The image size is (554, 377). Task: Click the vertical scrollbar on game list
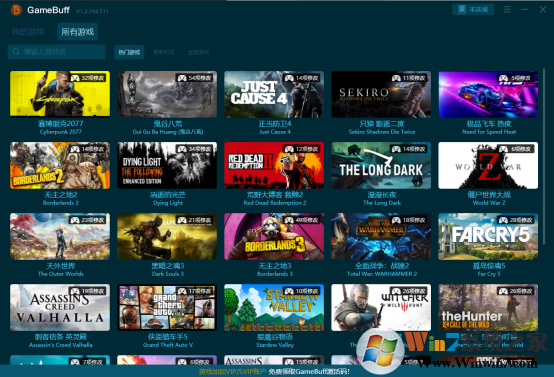[x=544, y=155]
